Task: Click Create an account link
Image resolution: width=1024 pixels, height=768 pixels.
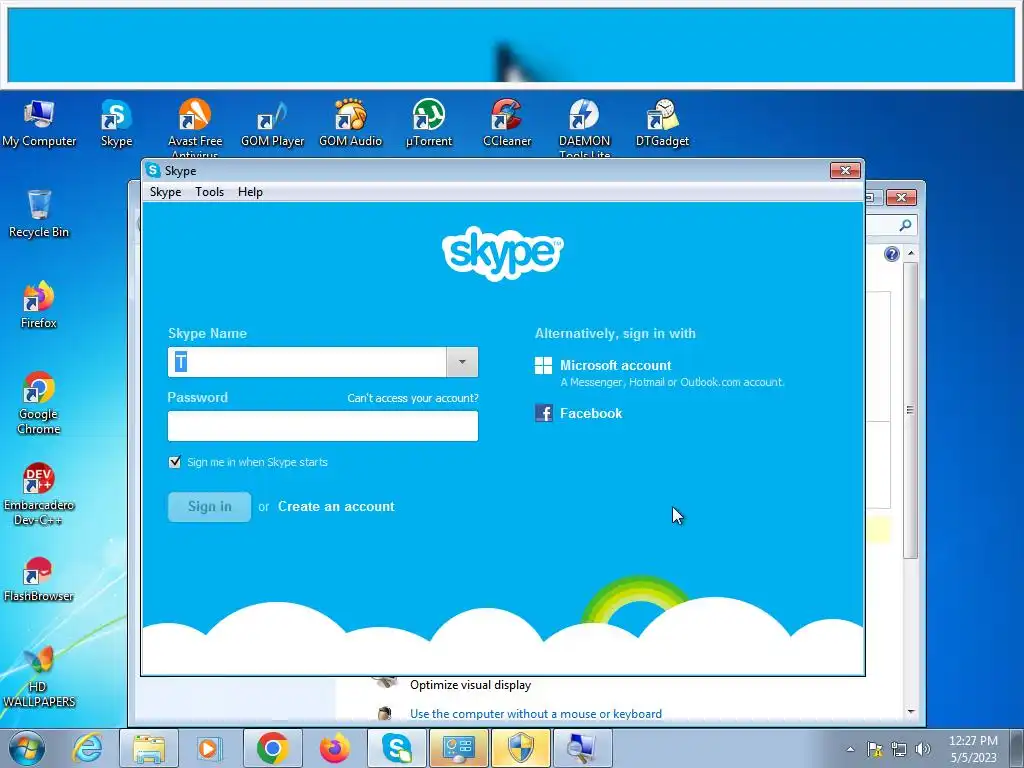Action: pyautogui.click(x=336, y=507)
